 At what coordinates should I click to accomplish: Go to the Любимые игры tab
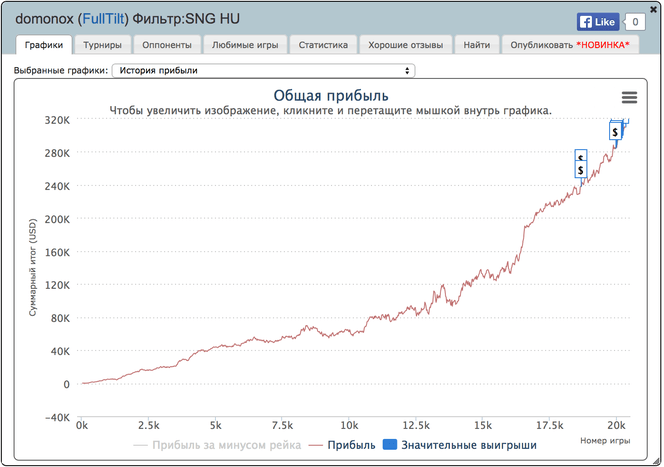pos(245,45)
